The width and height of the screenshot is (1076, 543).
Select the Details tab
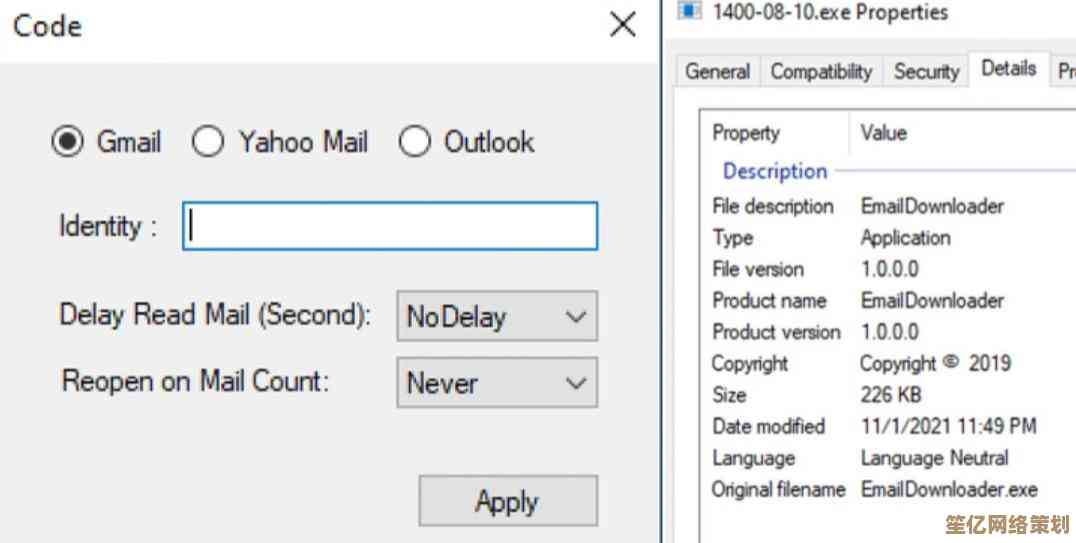[x=1008, y=69]
